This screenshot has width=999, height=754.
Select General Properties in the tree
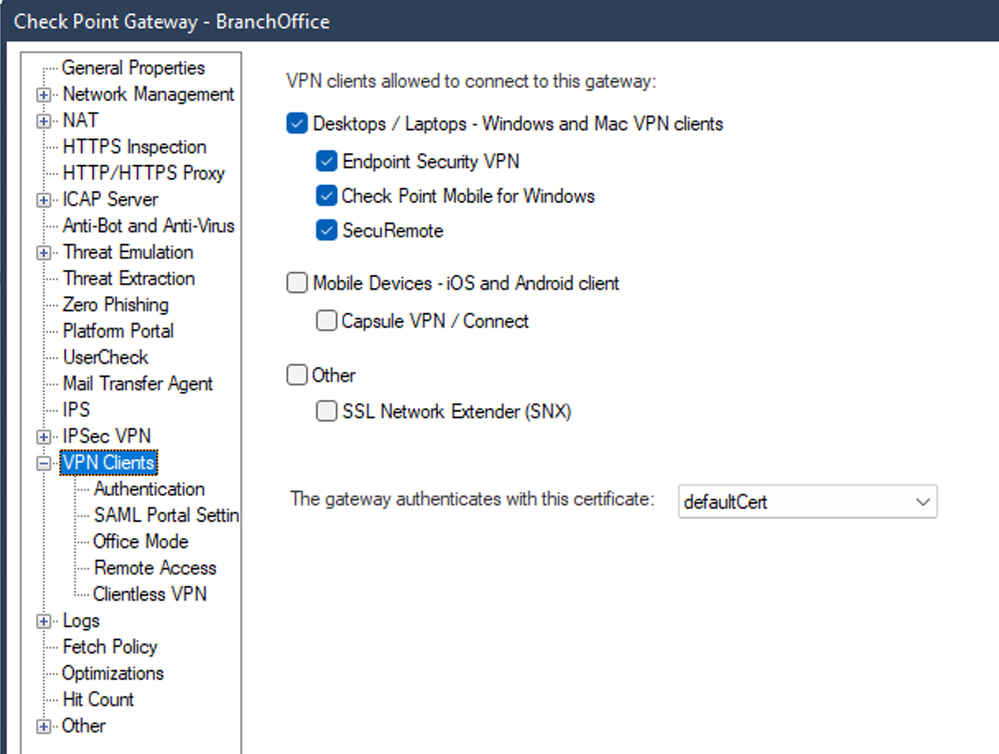133,68
